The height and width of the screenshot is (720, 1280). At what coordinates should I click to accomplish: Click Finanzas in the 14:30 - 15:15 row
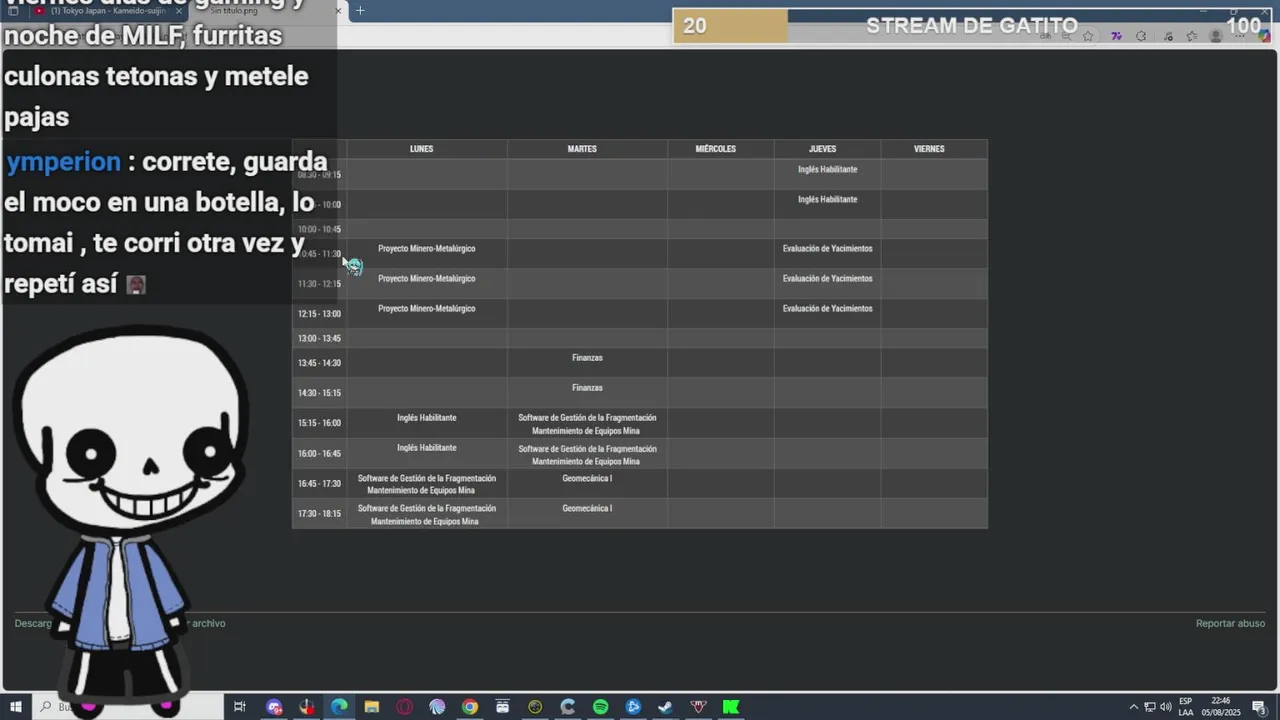point(587,388)
